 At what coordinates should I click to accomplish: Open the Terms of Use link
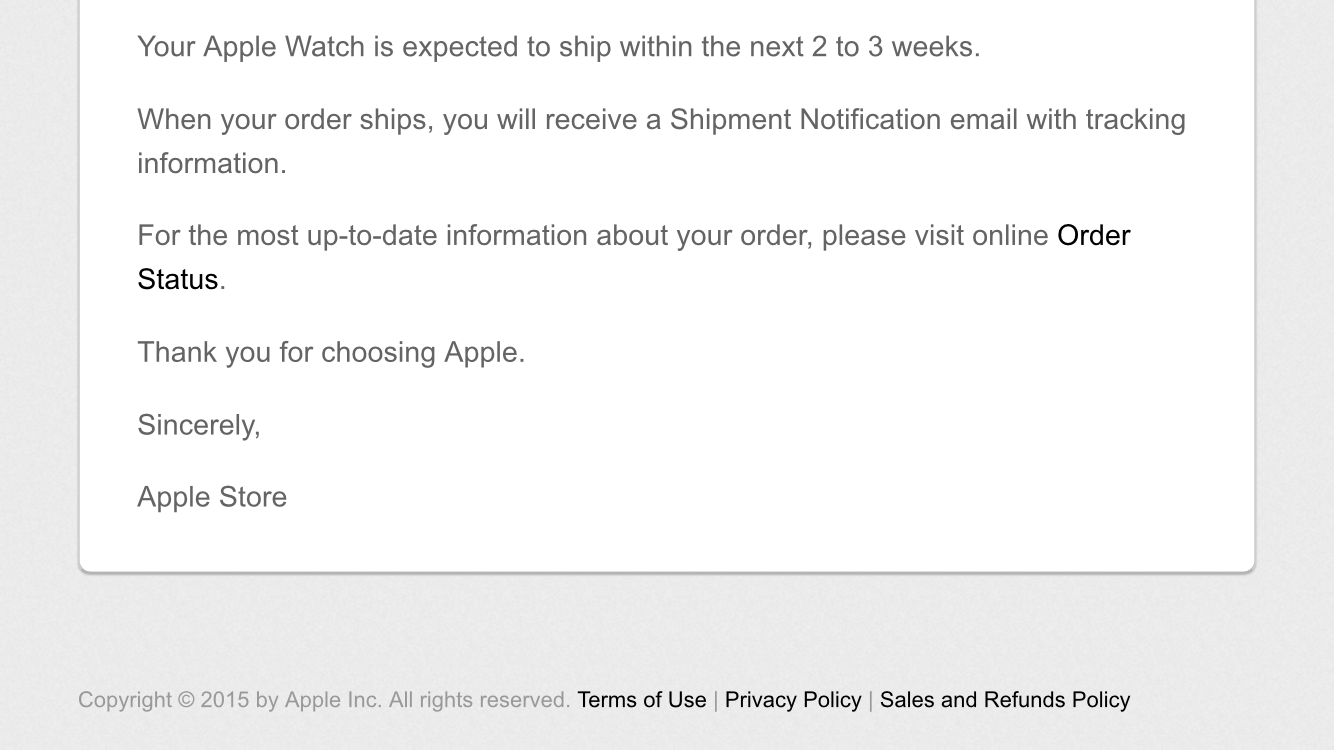click(x=641, y=700)
